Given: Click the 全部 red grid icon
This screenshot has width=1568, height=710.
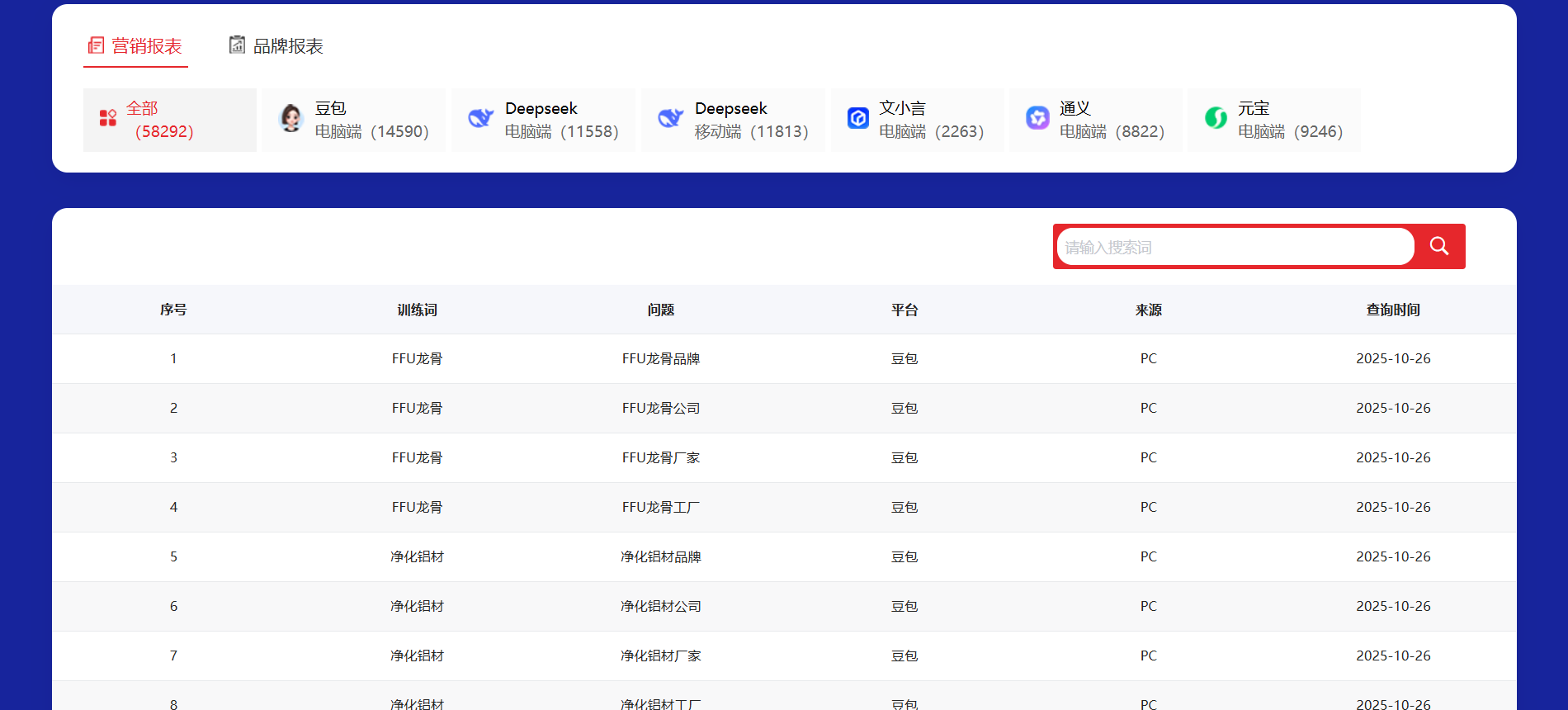Looking at the screenshot, I should 108,118.
